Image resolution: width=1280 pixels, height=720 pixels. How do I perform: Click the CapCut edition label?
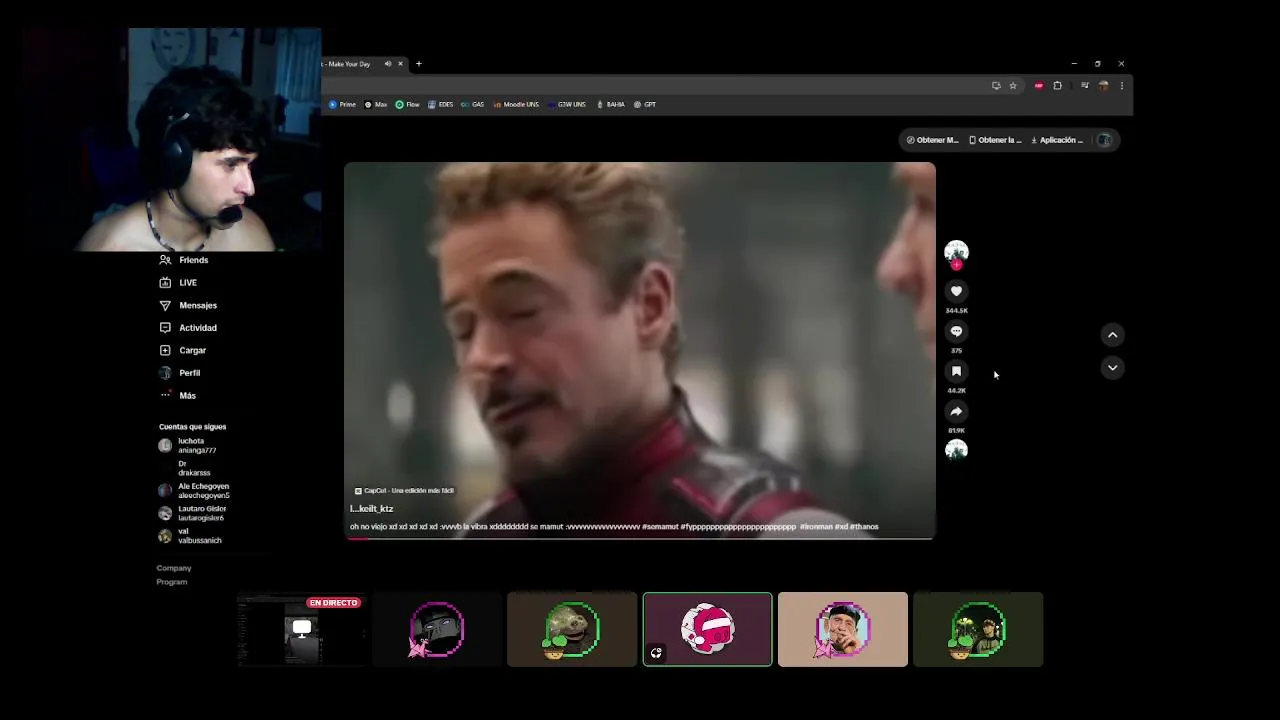click(x=404, y=491)
